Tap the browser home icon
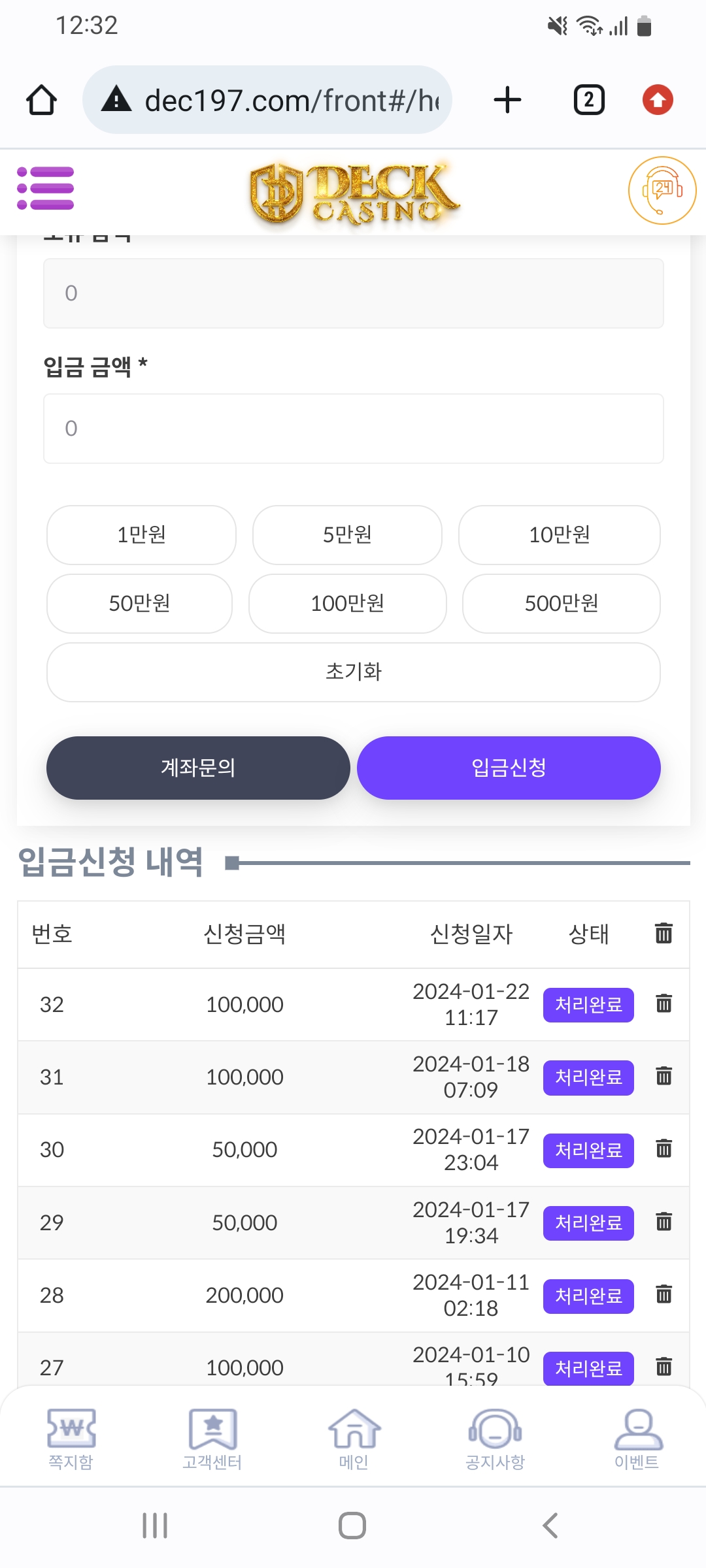Image resolution: width=706 pixels, height=1568 pixels. pos(41,101)
